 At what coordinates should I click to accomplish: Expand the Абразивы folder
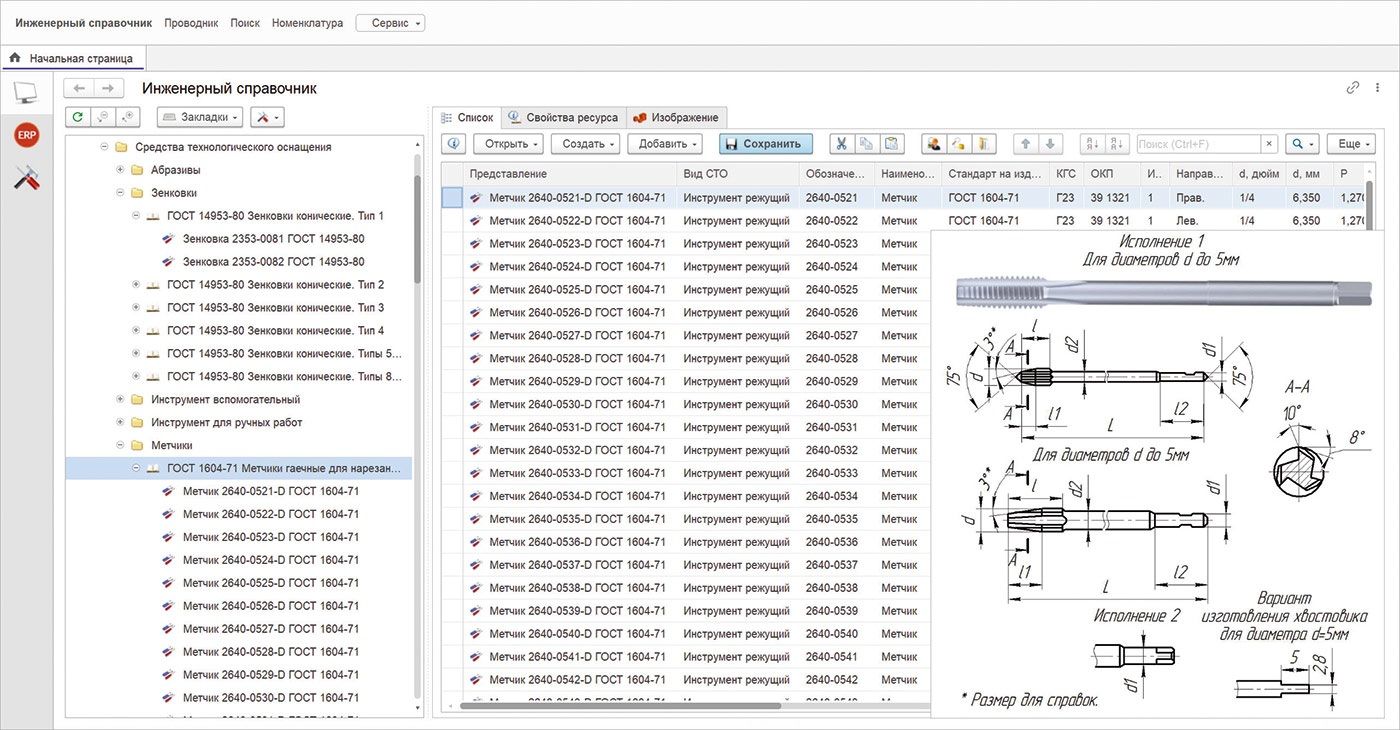[x=121, y=170]
